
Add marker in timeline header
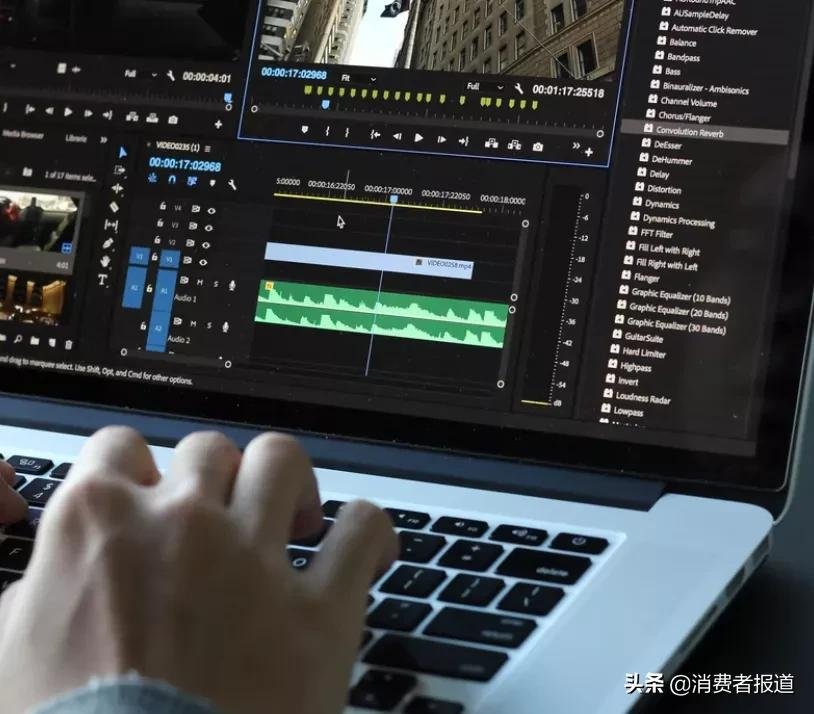pos(212,183)
